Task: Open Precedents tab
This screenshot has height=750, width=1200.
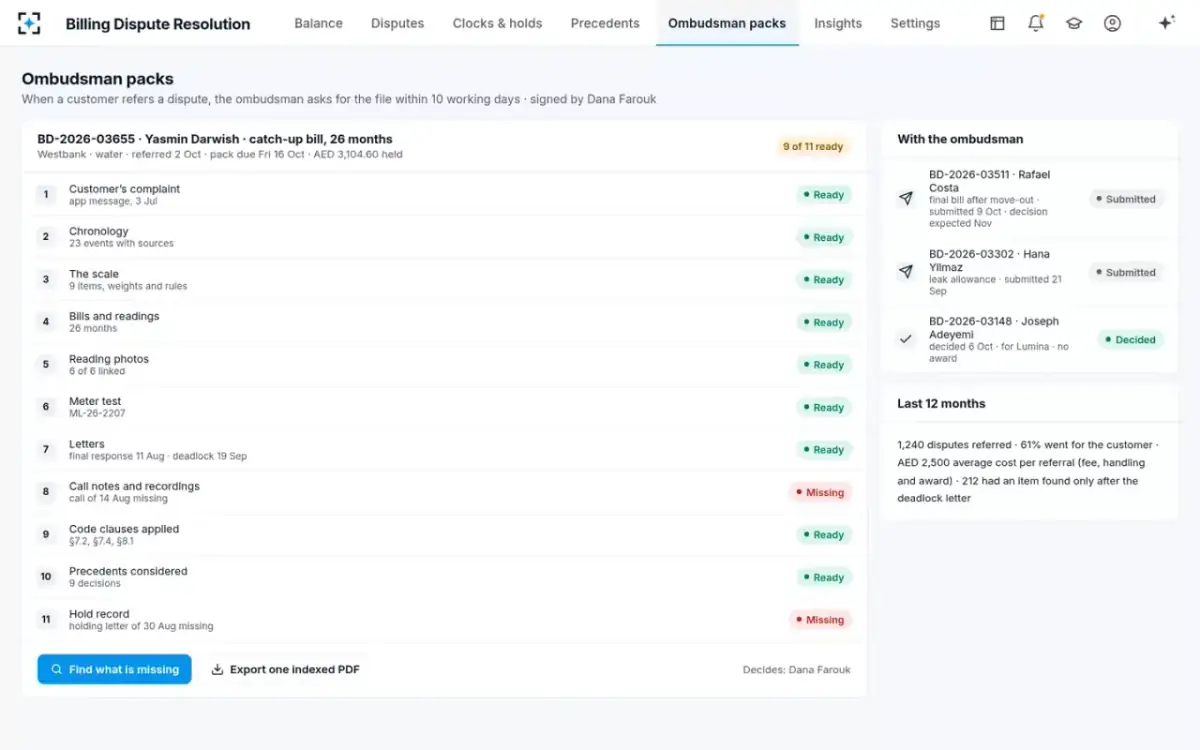Action: tap(605, 23)
